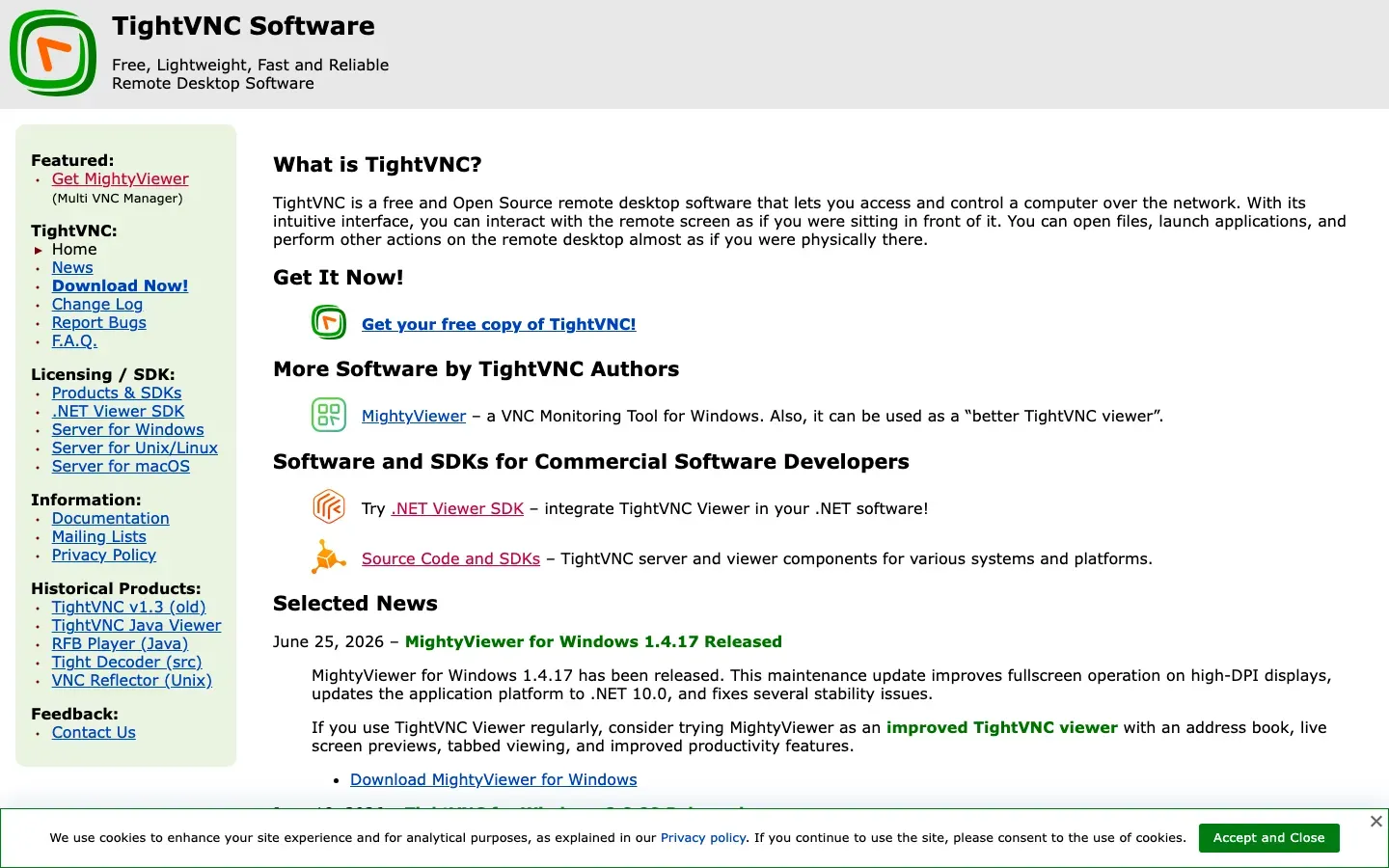Click the TightVNC Software header title
Viewport: 1389px width, 868px height.
pos(243,26)
